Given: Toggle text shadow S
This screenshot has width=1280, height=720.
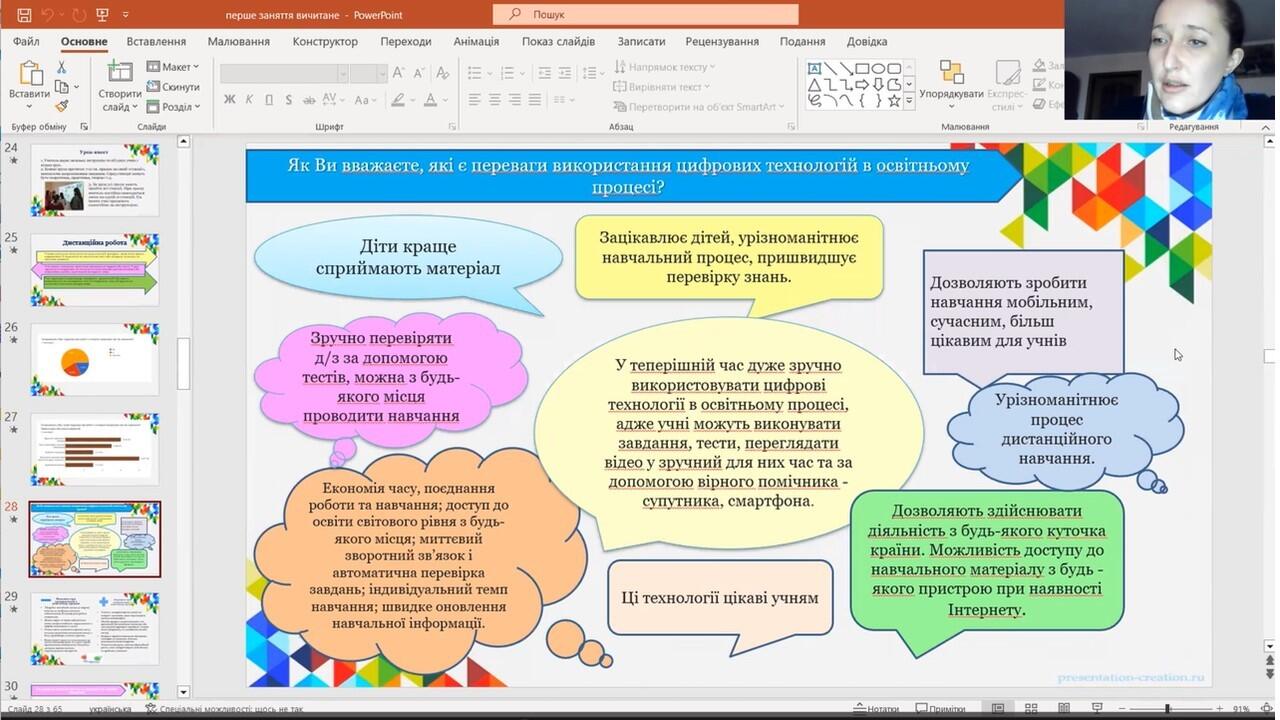Looking at the screenshot, I should click(x=289, y=100).
